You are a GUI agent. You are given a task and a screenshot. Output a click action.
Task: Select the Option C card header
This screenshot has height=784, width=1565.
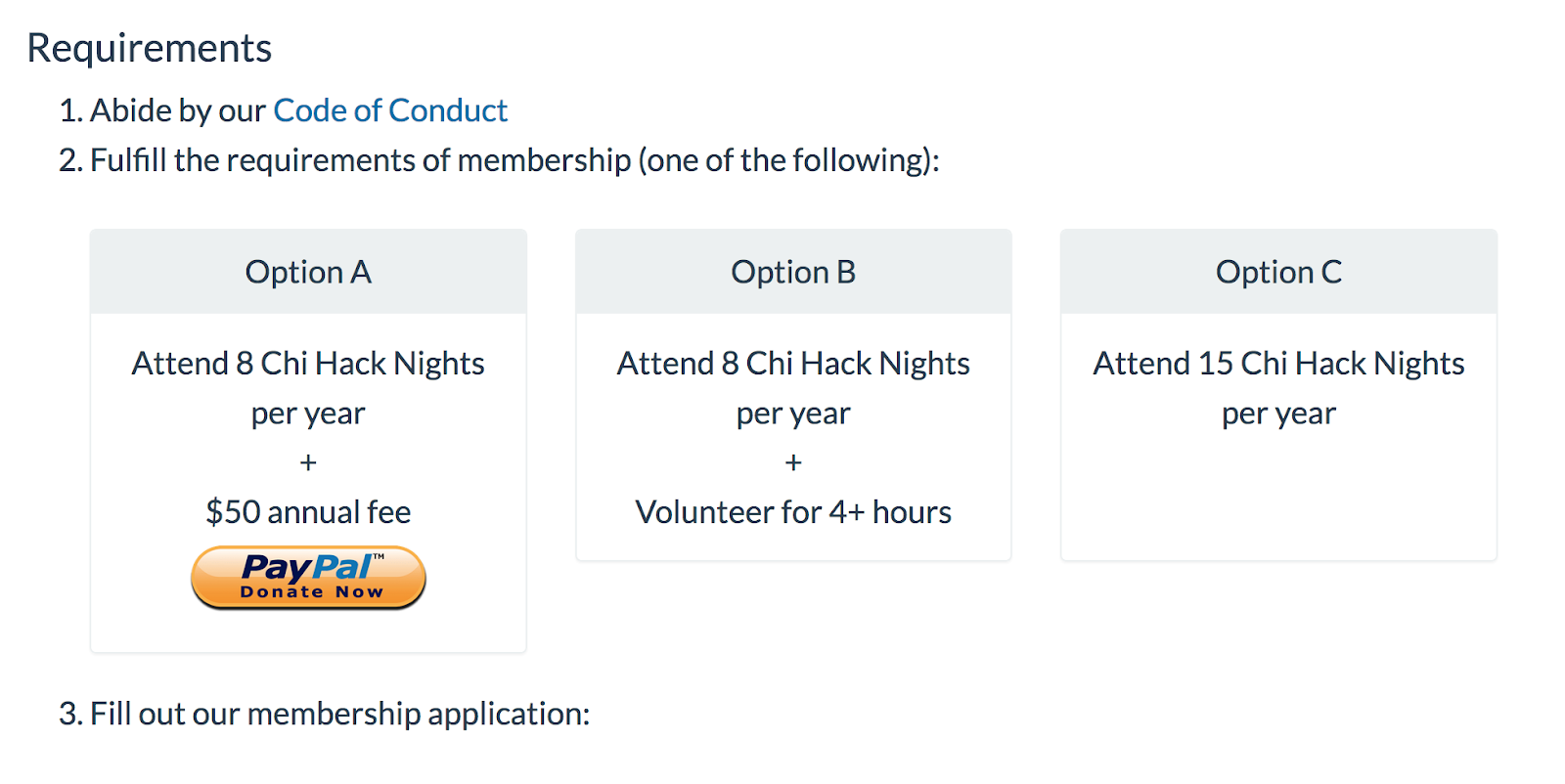[x=1278, y=272]
